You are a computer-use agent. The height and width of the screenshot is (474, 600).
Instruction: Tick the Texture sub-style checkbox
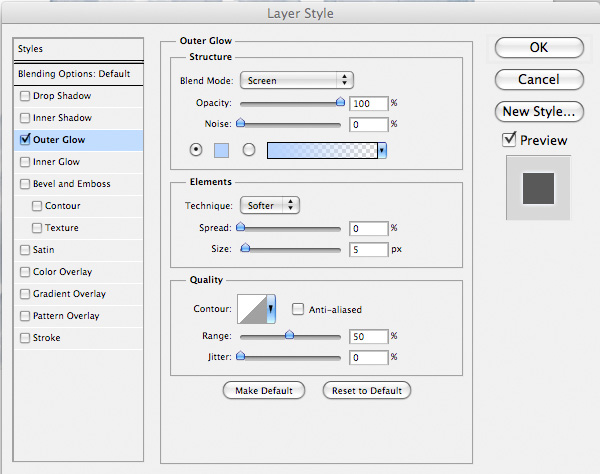click(x=37, y=228)
